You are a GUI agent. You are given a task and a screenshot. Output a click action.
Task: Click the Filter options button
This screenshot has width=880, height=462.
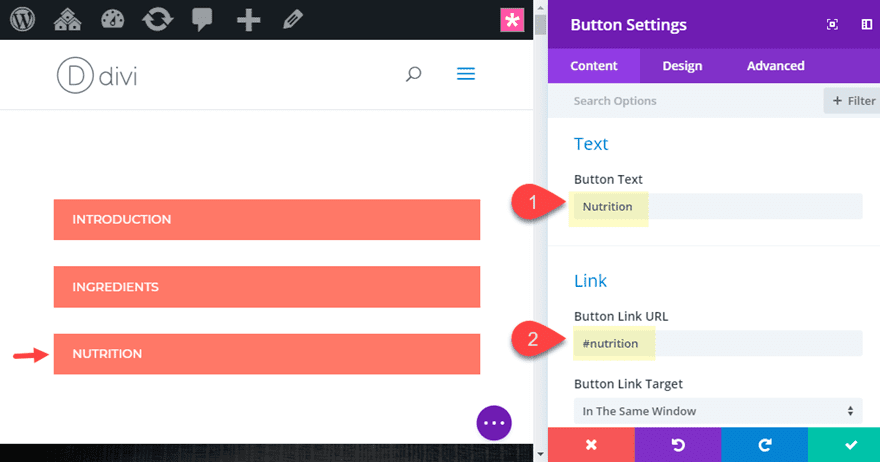pos(851,100)
